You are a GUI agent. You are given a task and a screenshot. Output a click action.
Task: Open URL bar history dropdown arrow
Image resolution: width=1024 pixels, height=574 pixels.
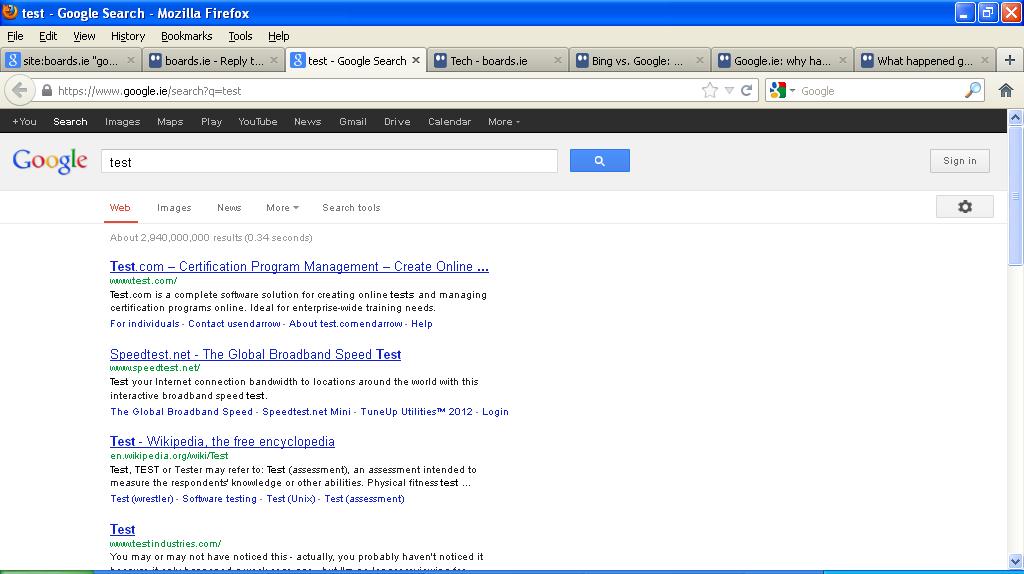[729, 91]
